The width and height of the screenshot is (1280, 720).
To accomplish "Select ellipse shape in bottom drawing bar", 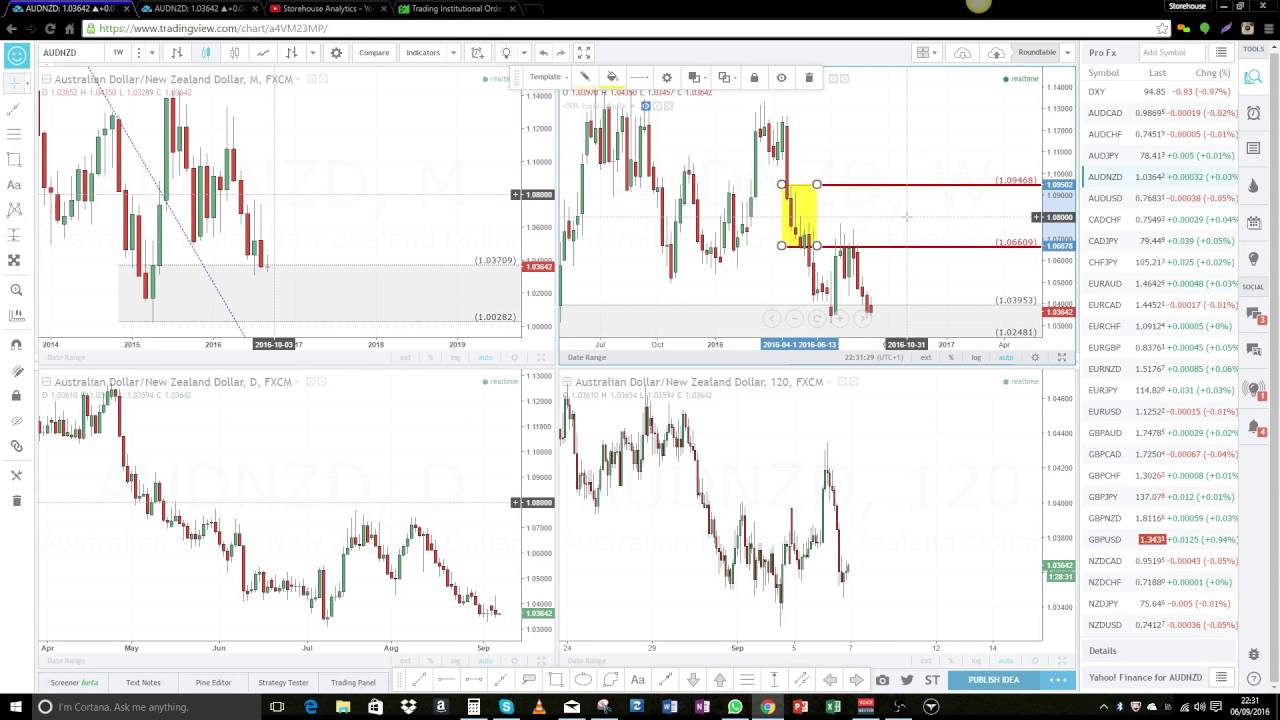I will pyautogui.click(x=583, y=680).
